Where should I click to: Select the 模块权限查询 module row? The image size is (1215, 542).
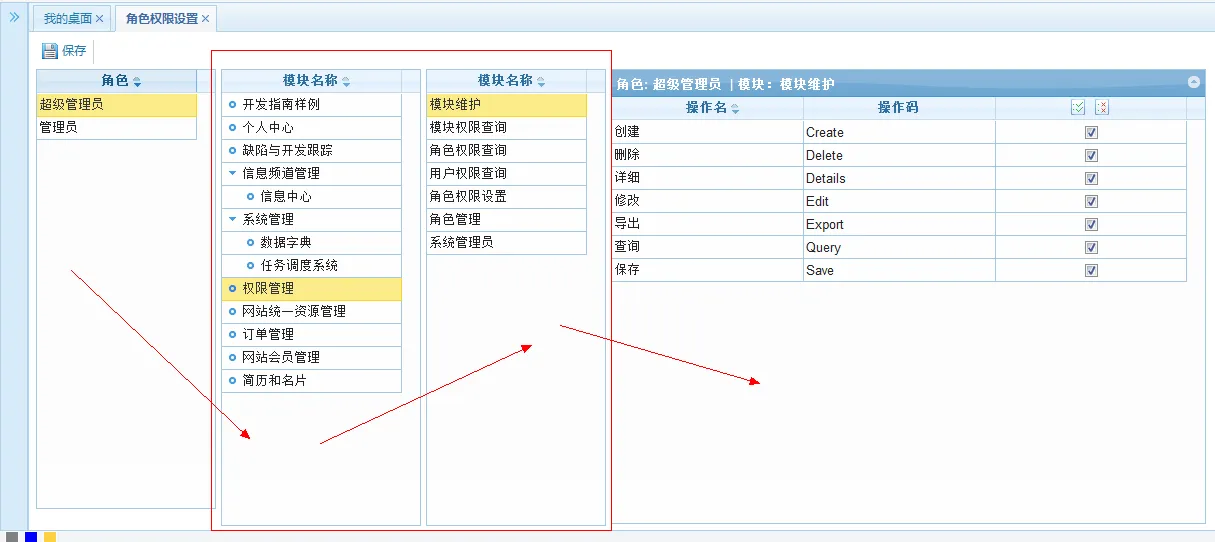coord(507,127)
